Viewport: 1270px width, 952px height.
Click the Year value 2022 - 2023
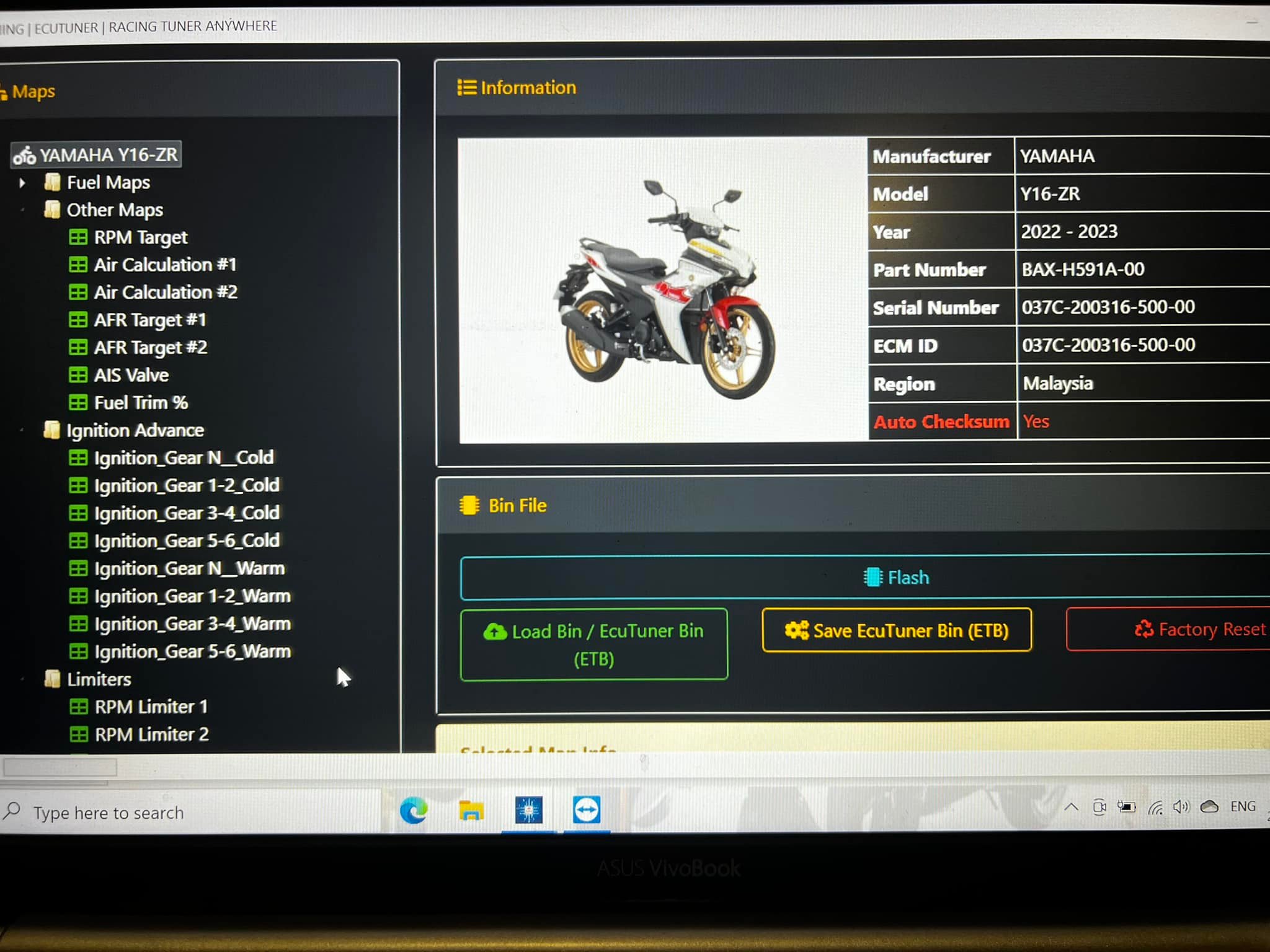[x=1069, y=231]
